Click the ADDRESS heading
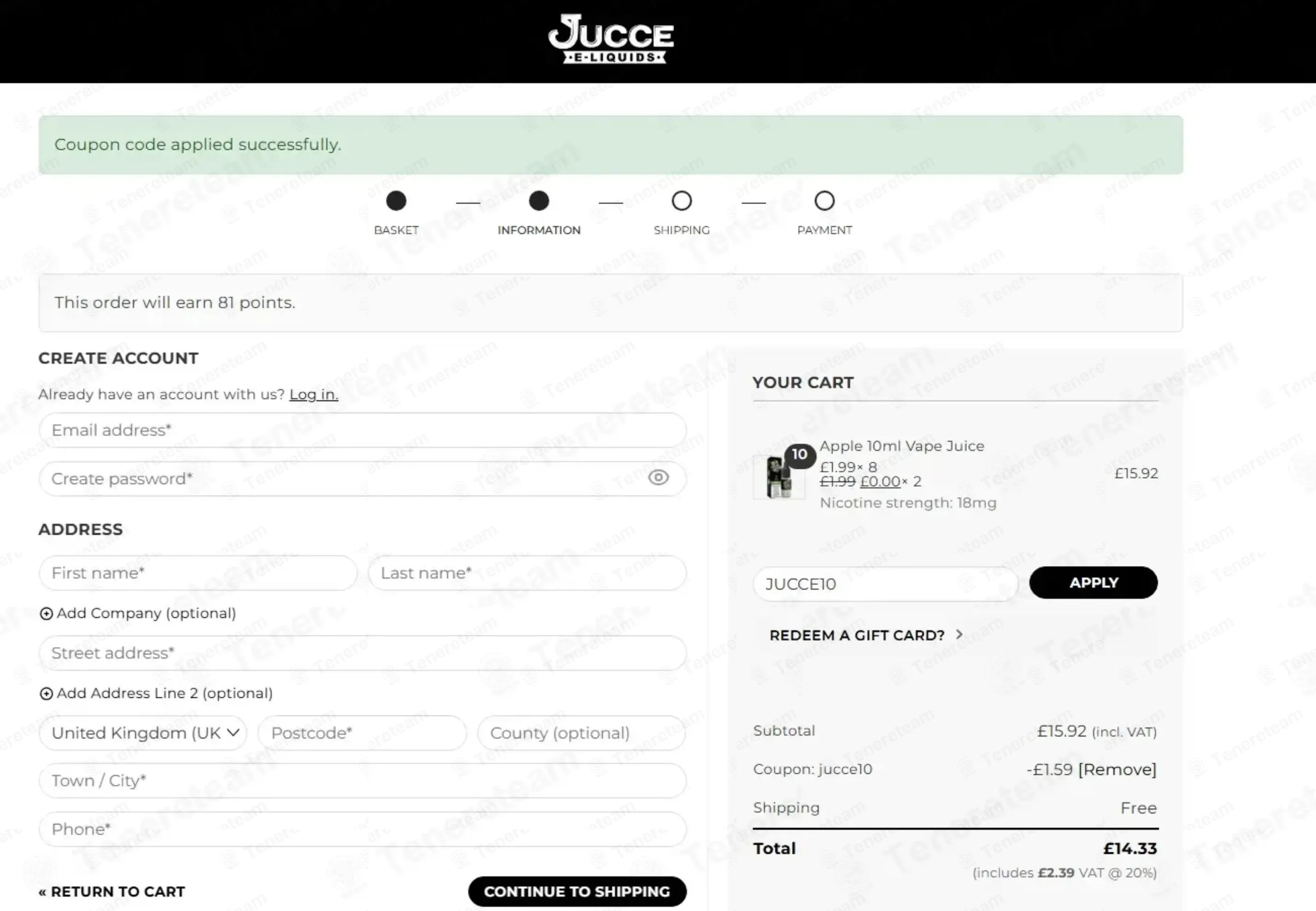Viewport: 1316px width, 911px height. coord(81,530)
